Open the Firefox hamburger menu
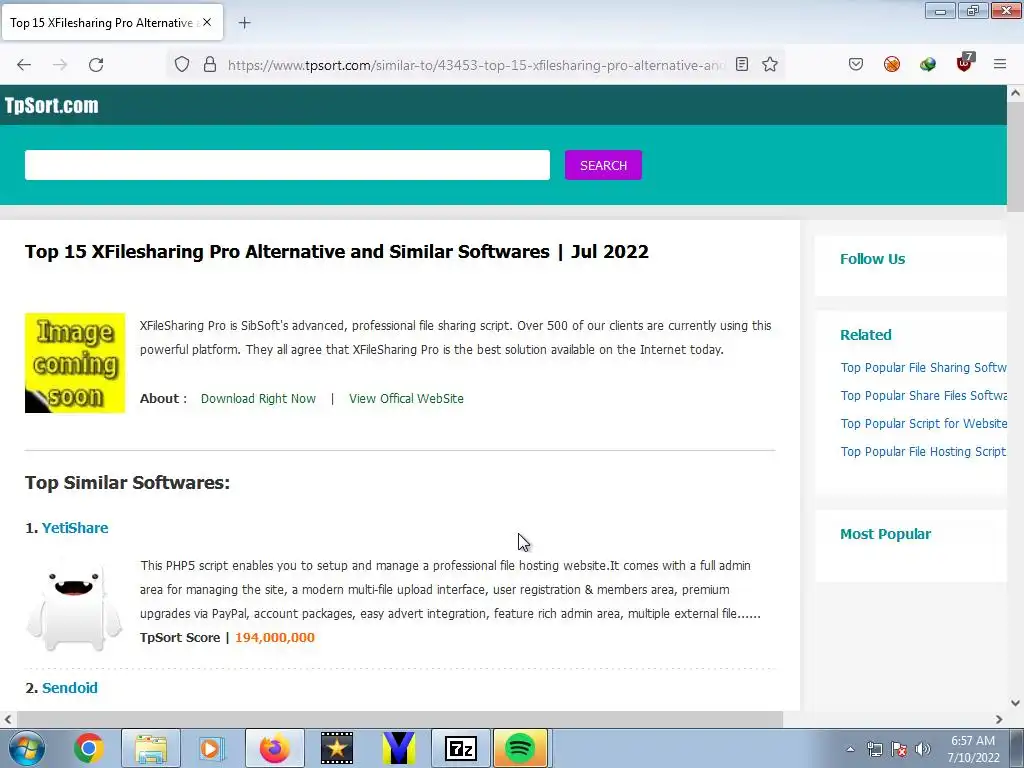This screenshot has width=1024, height=768. tap(1000, 64)
